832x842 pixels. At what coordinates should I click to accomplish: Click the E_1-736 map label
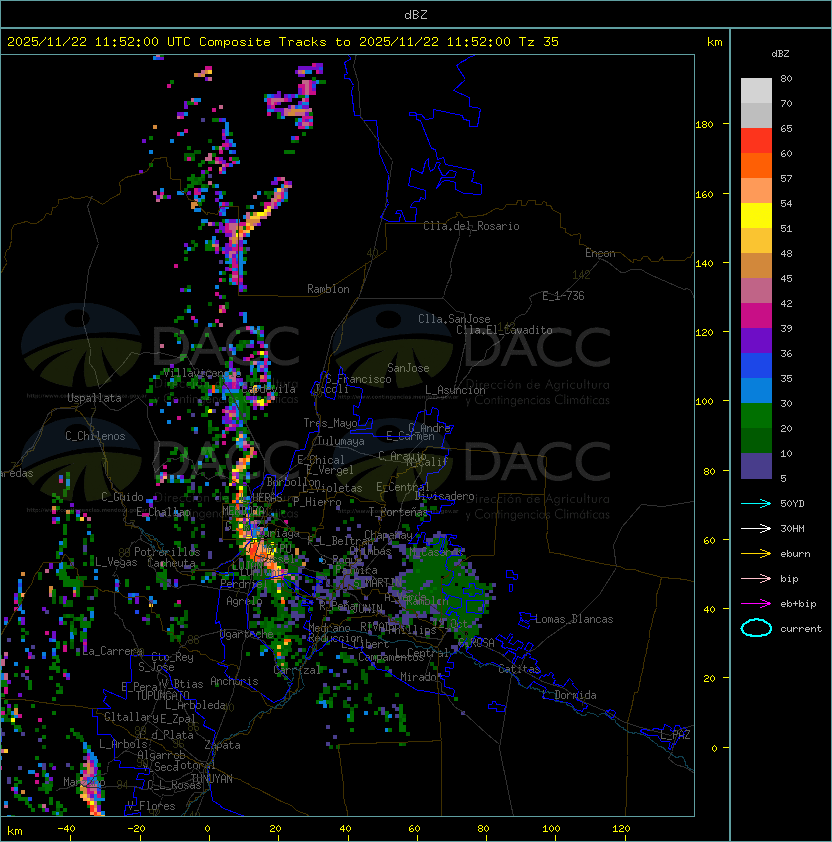(x=563, y=296)
